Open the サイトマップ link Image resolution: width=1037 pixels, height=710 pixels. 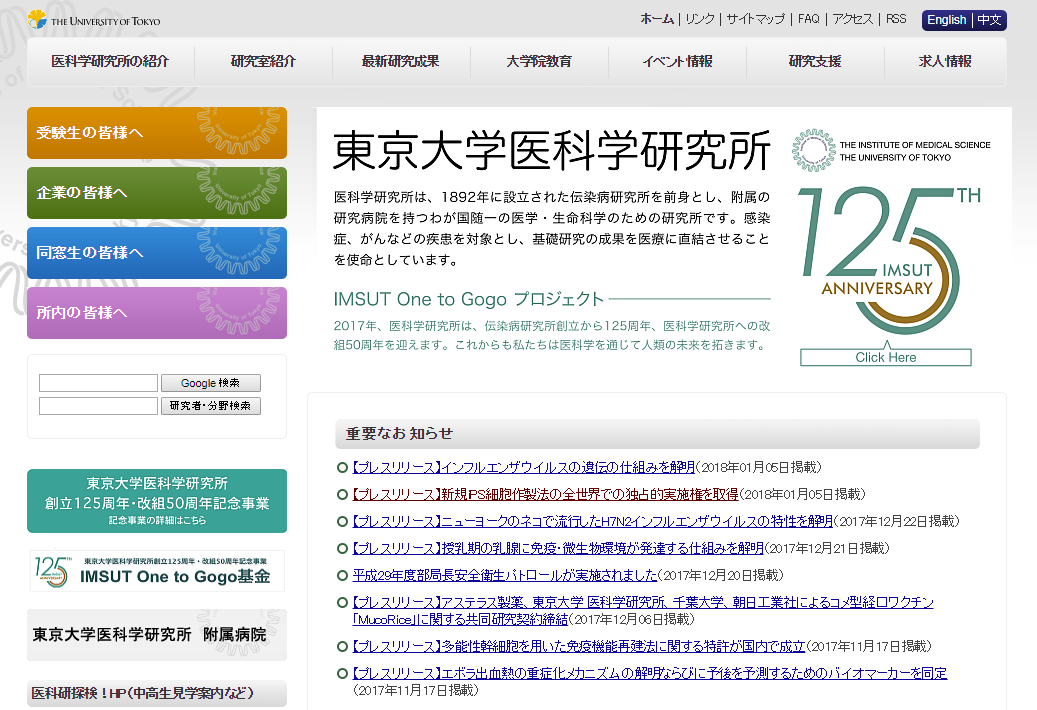[755, 19]
